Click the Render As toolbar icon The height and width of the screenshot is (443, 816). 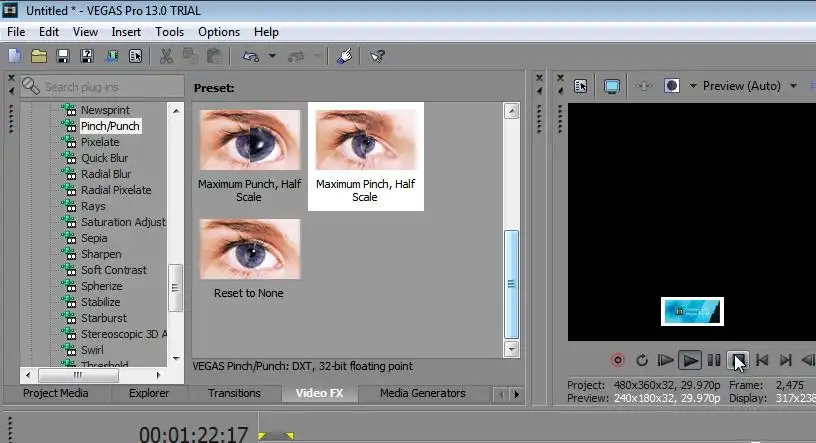[x=111, y=56]
